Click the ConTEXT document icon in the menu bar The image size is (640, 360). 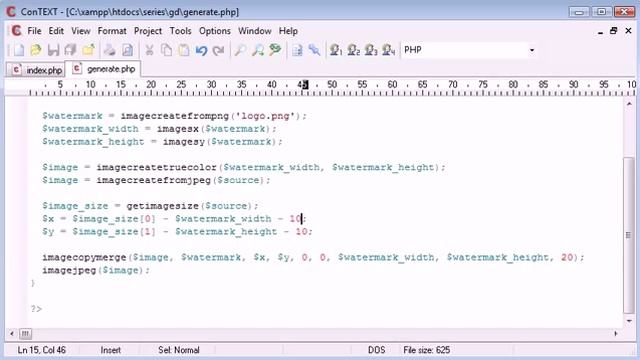click(x=16, y=31)
